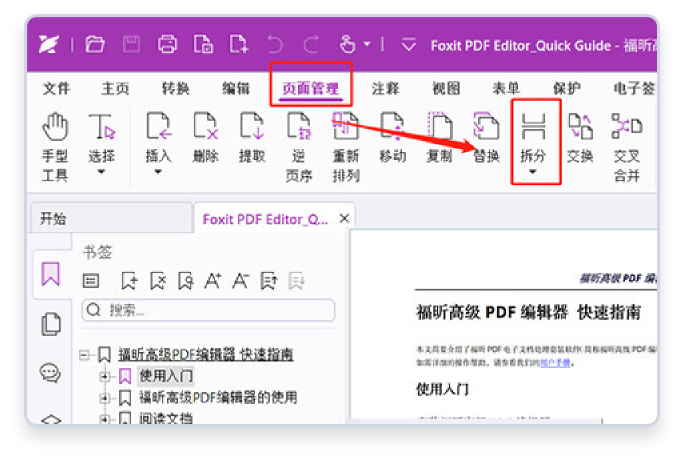684x461 pixels.
Task: Click the new blank page icon
Action: (x=239, y=44)
